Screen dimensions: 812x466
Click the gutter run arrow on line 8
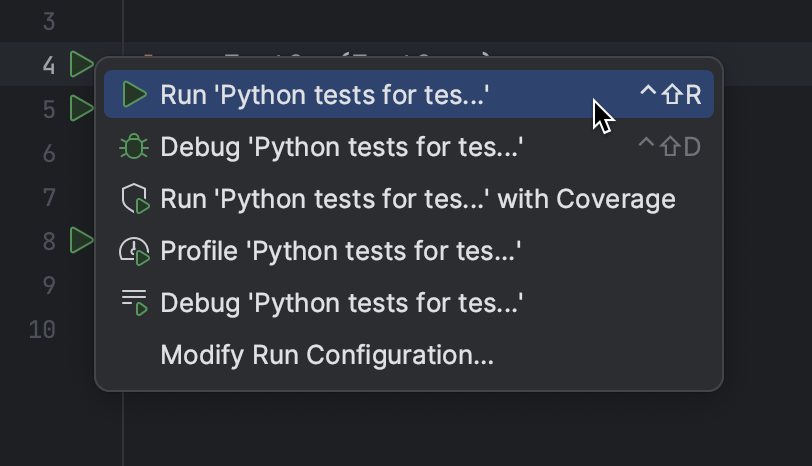(x=81, y=240)
